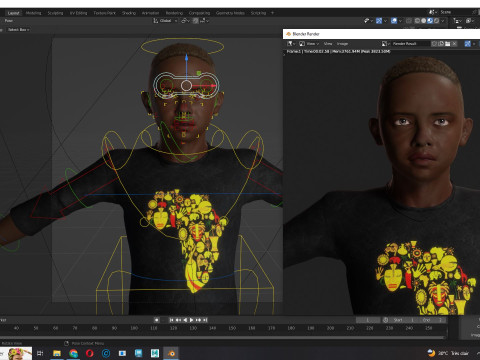Viewport: 480px width, 360px height.
Task: Open editor type menu in Blender Render window
Action: pyautogui.click(x=291, y=44)
